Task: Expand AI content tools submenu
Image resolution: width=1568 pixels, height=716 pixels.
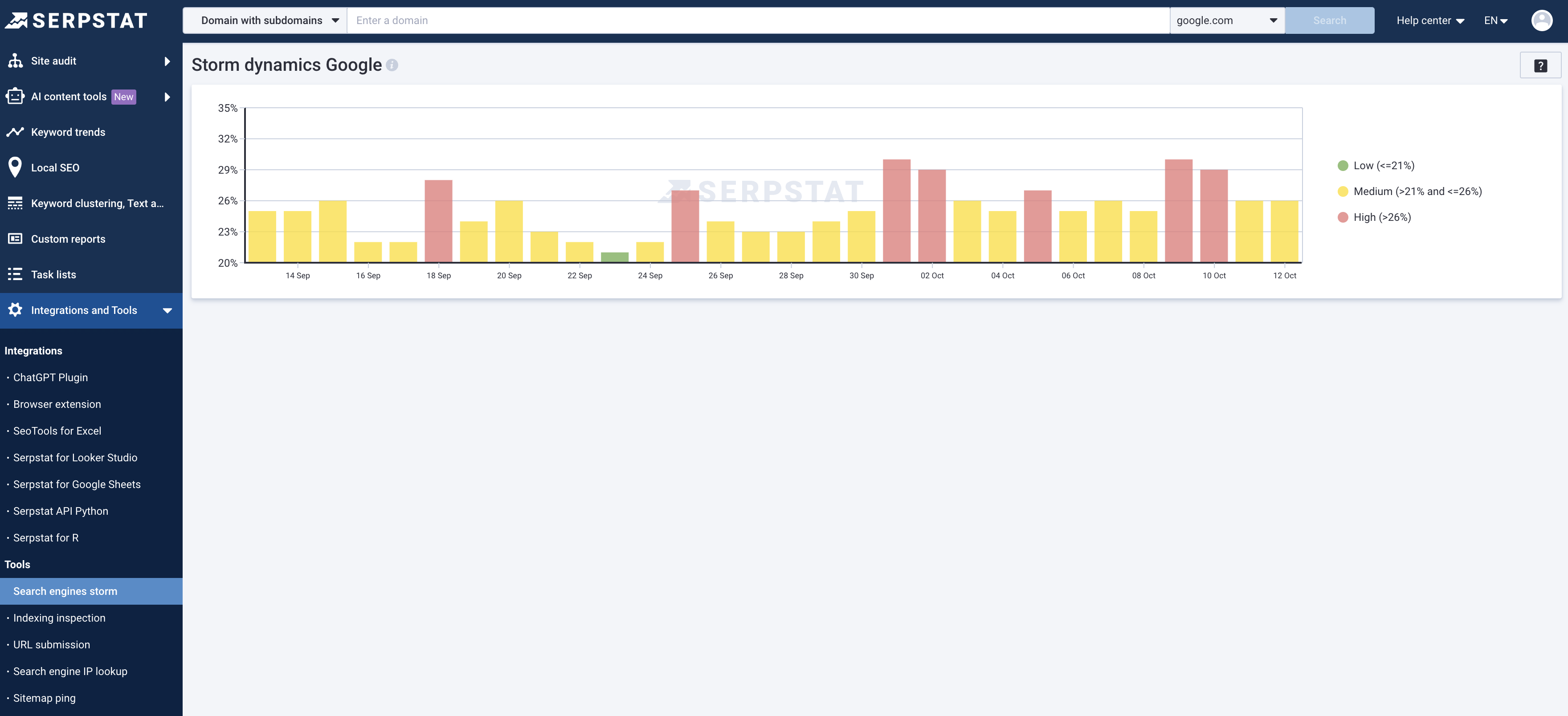Action: point(168,96)
